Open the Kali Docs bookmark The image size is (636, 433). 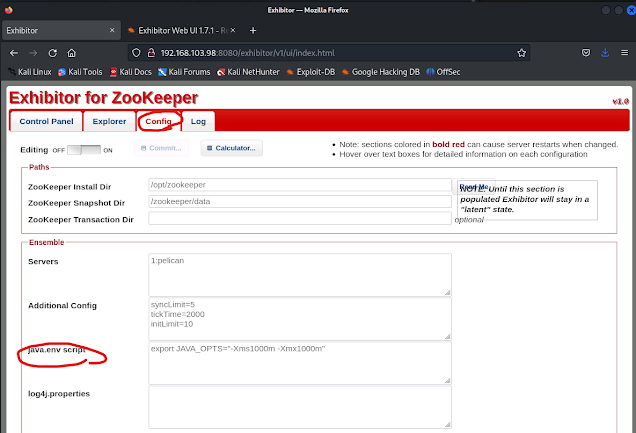131,72
